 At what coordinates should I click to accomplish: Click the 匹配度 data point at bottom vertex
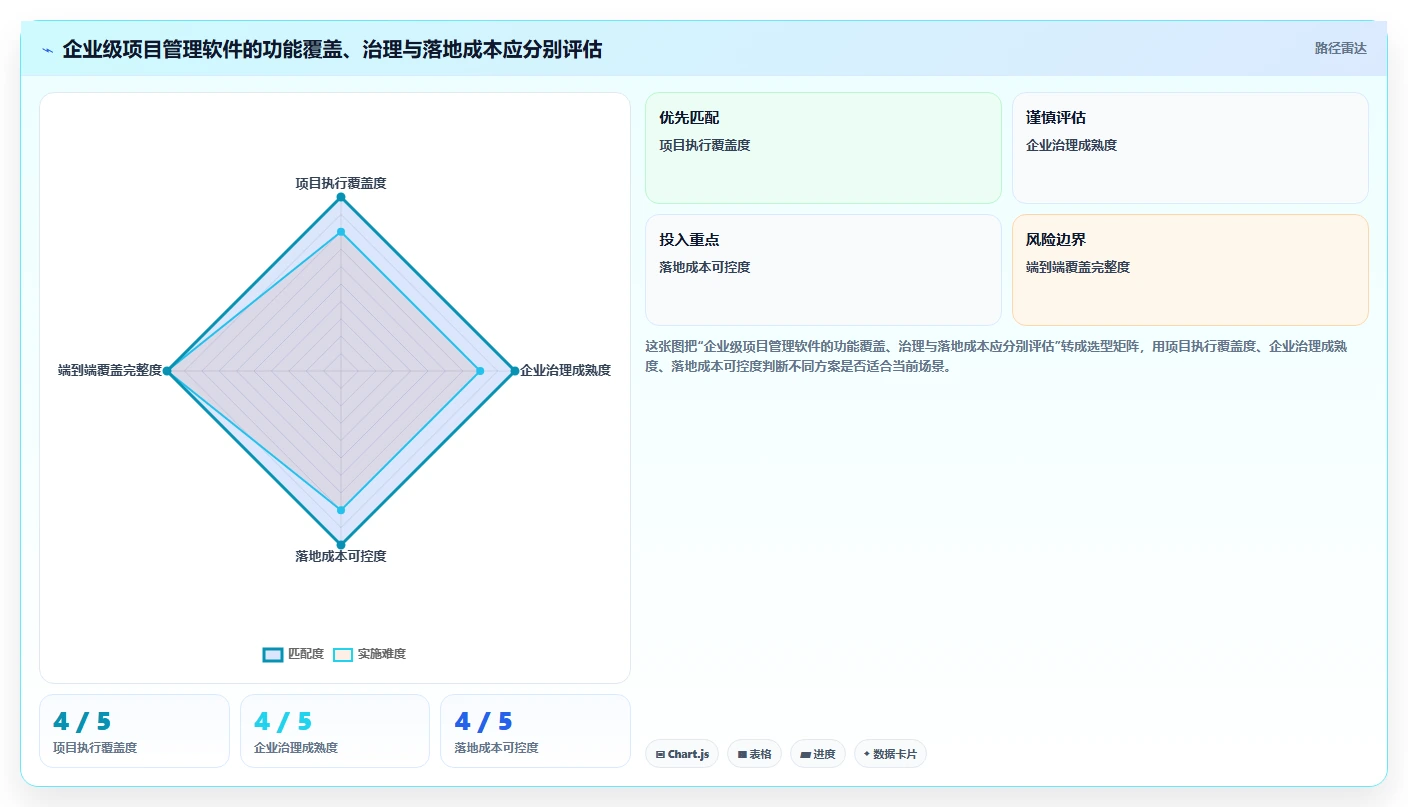tap(341, 545)
